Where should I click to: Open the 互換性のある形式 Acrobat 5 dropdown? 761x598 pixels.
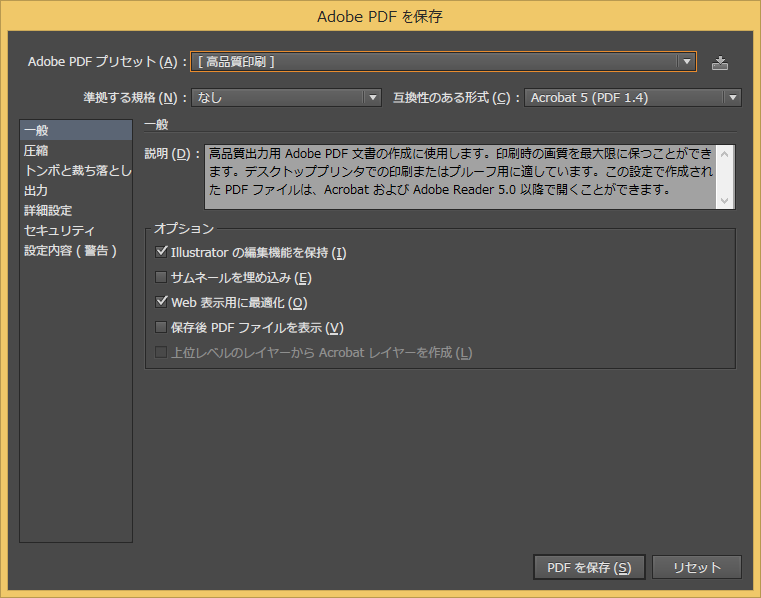[632, 98]
